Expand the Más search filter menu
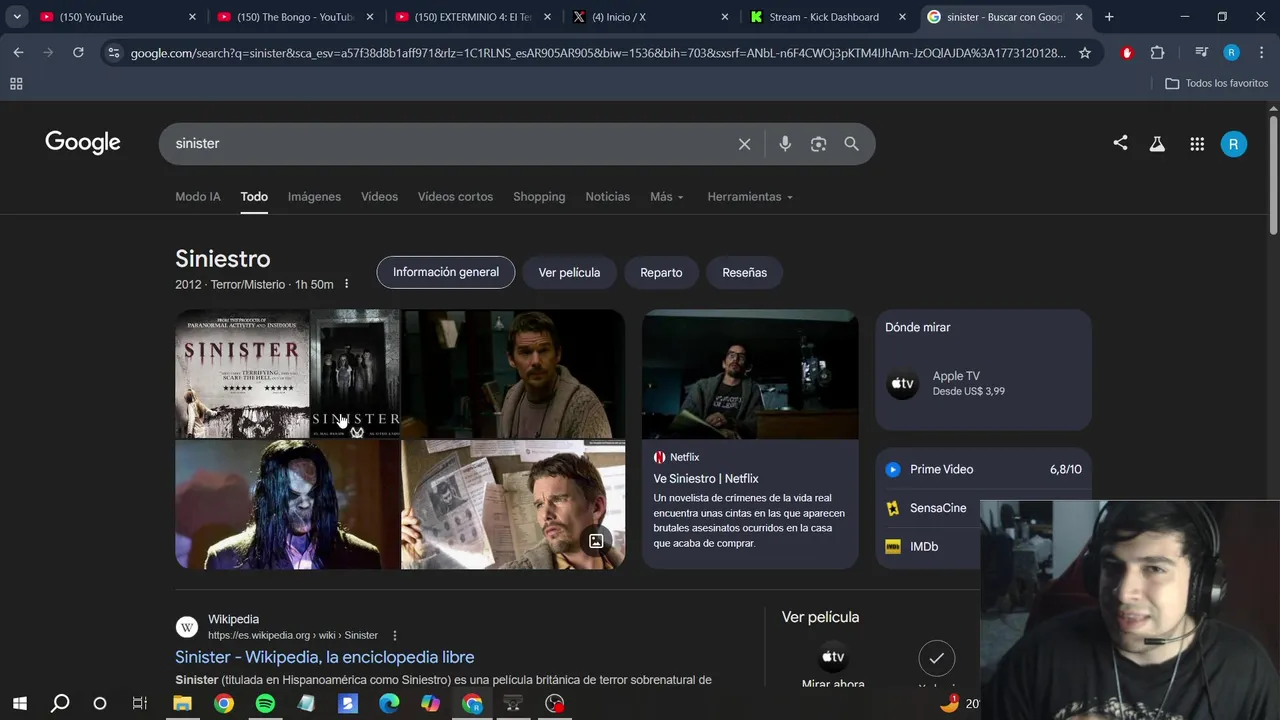 pyautogui.click(x=667, y=197)
